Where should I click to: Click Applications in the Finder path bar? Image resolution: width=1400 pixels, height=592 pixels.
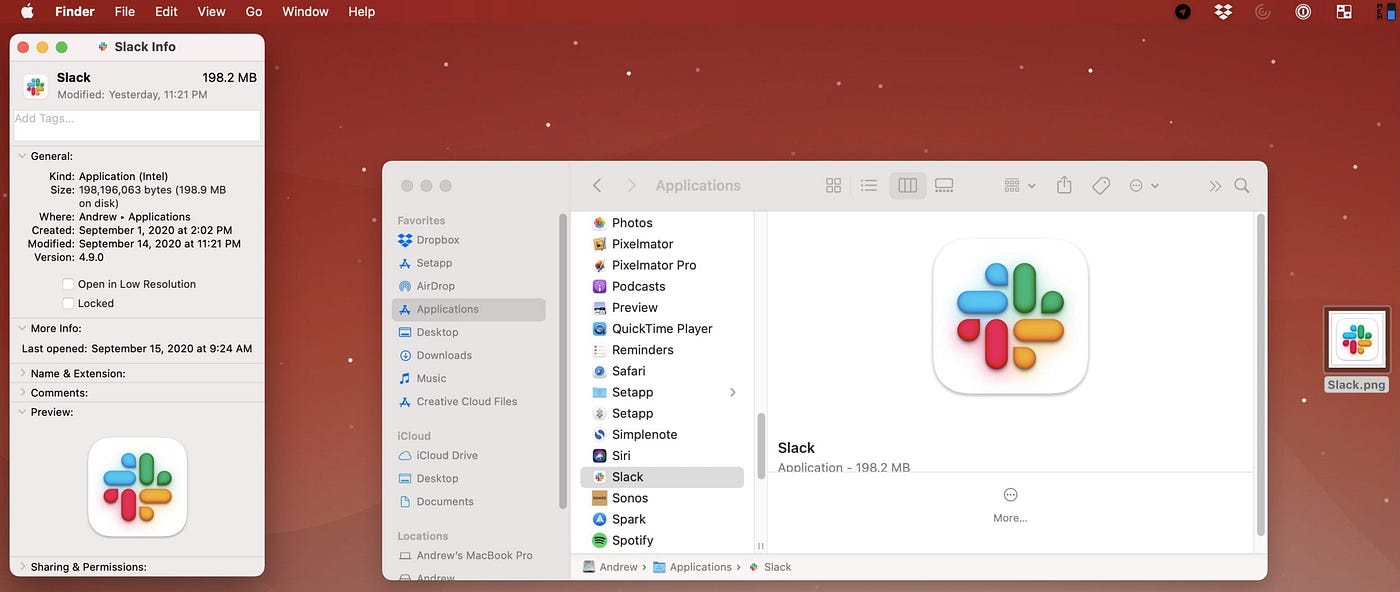coord(692,567)
